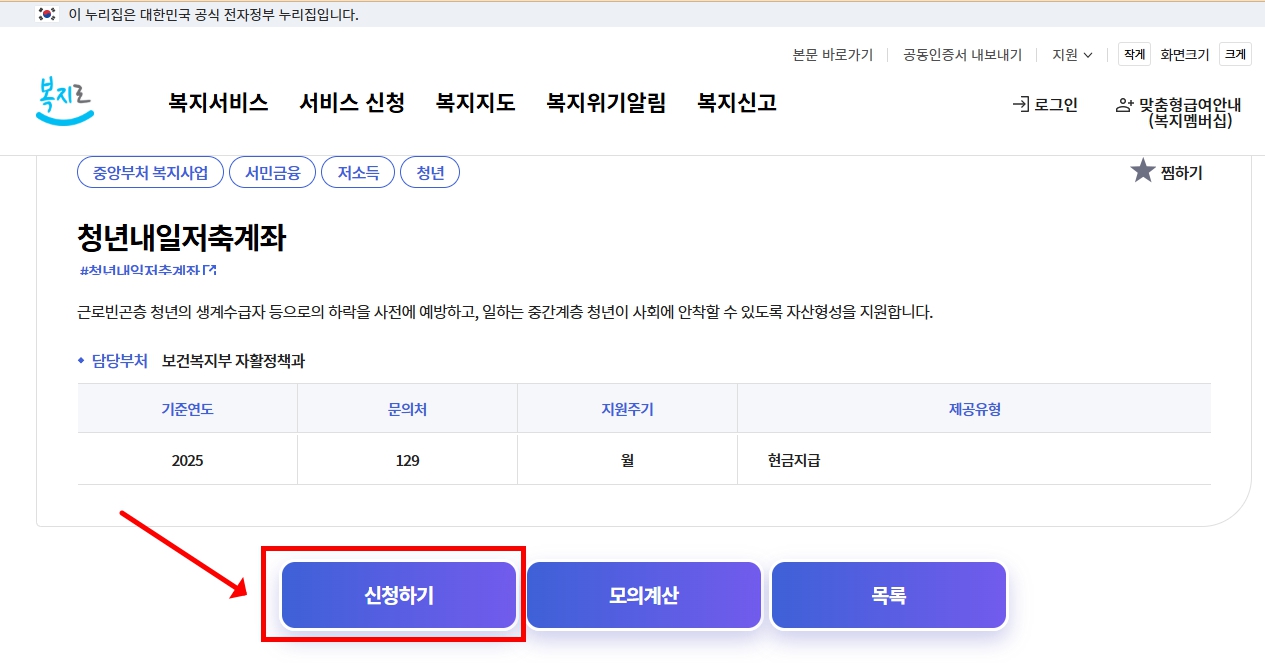The image size is (1265, 663).
Task: Select the 저소득 tag
Action: pyautogui.click(x=358, y=172)
